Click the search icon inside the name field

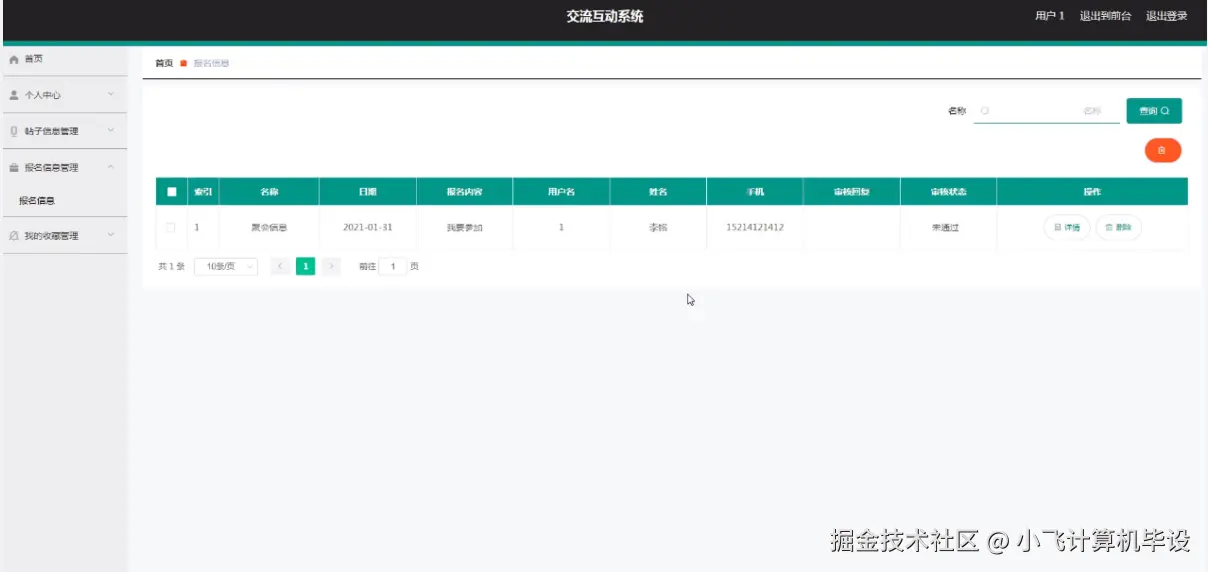click(x=985, y=111)
